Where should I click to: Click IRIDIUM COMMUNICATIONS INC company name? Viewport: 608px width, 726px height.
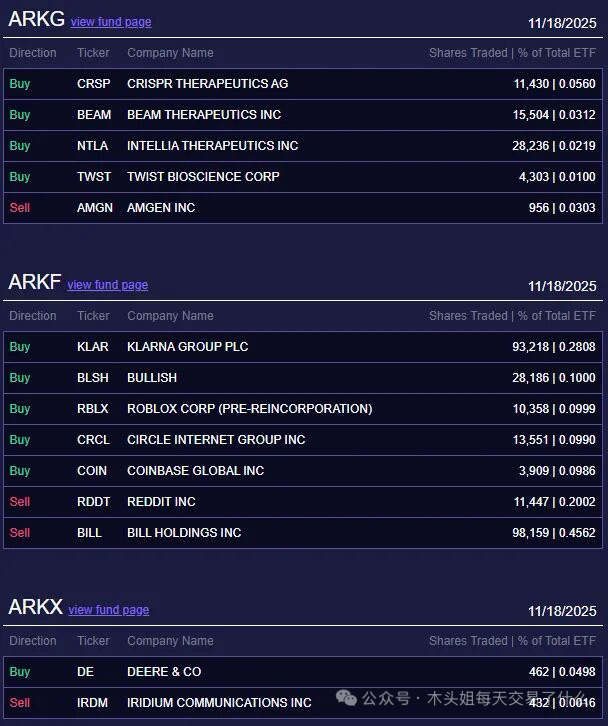(219, 703)
